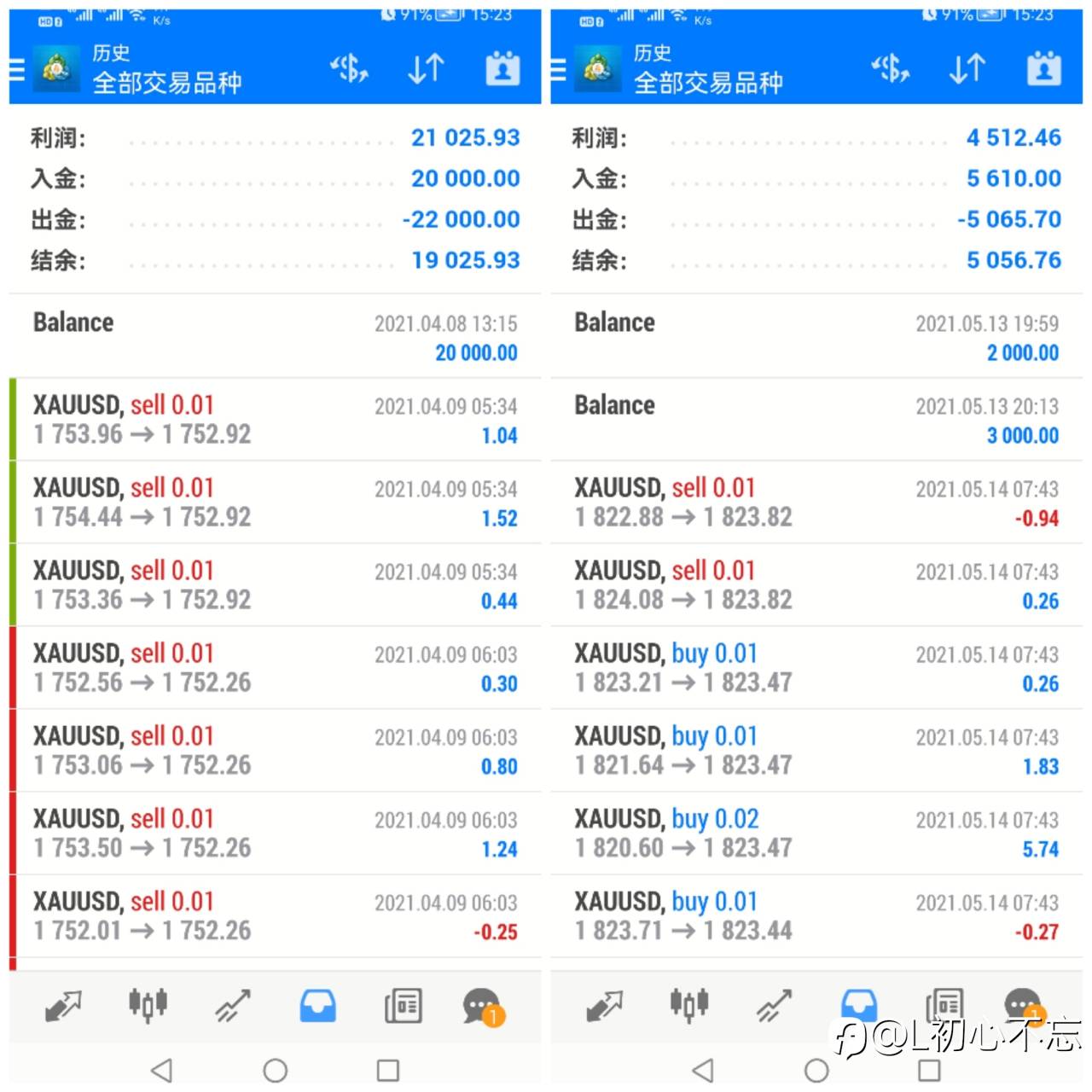The height and width of the screenshot is (1092, 1092).
Task: Tap the balance value 19 025.93
Action: click(x=465, y=260)
